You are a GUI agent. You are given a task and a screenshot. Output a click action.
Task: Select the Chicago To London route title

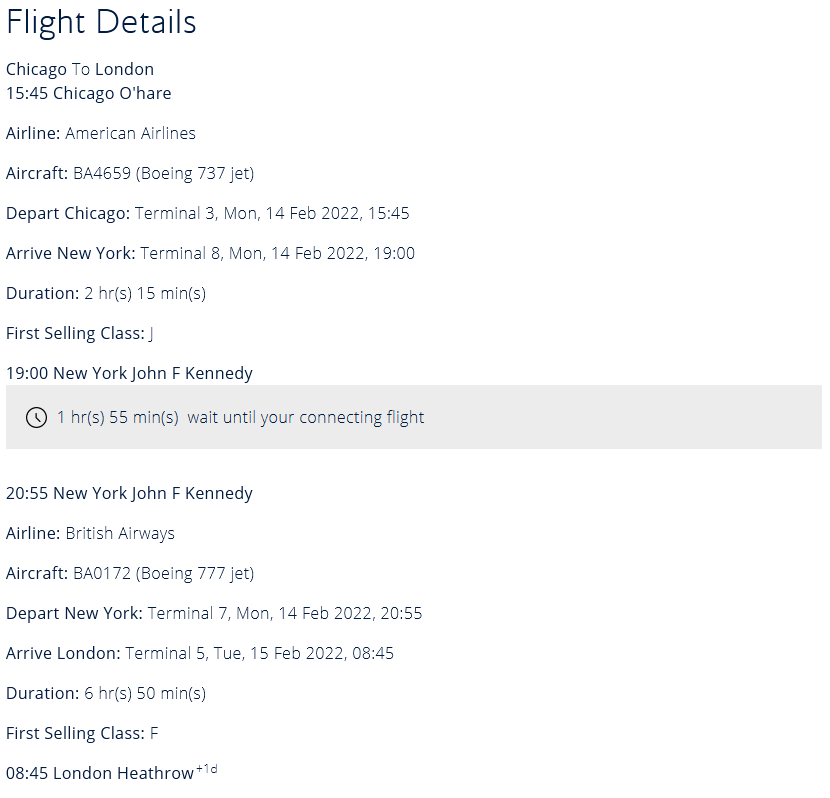[x=80, y=69]
